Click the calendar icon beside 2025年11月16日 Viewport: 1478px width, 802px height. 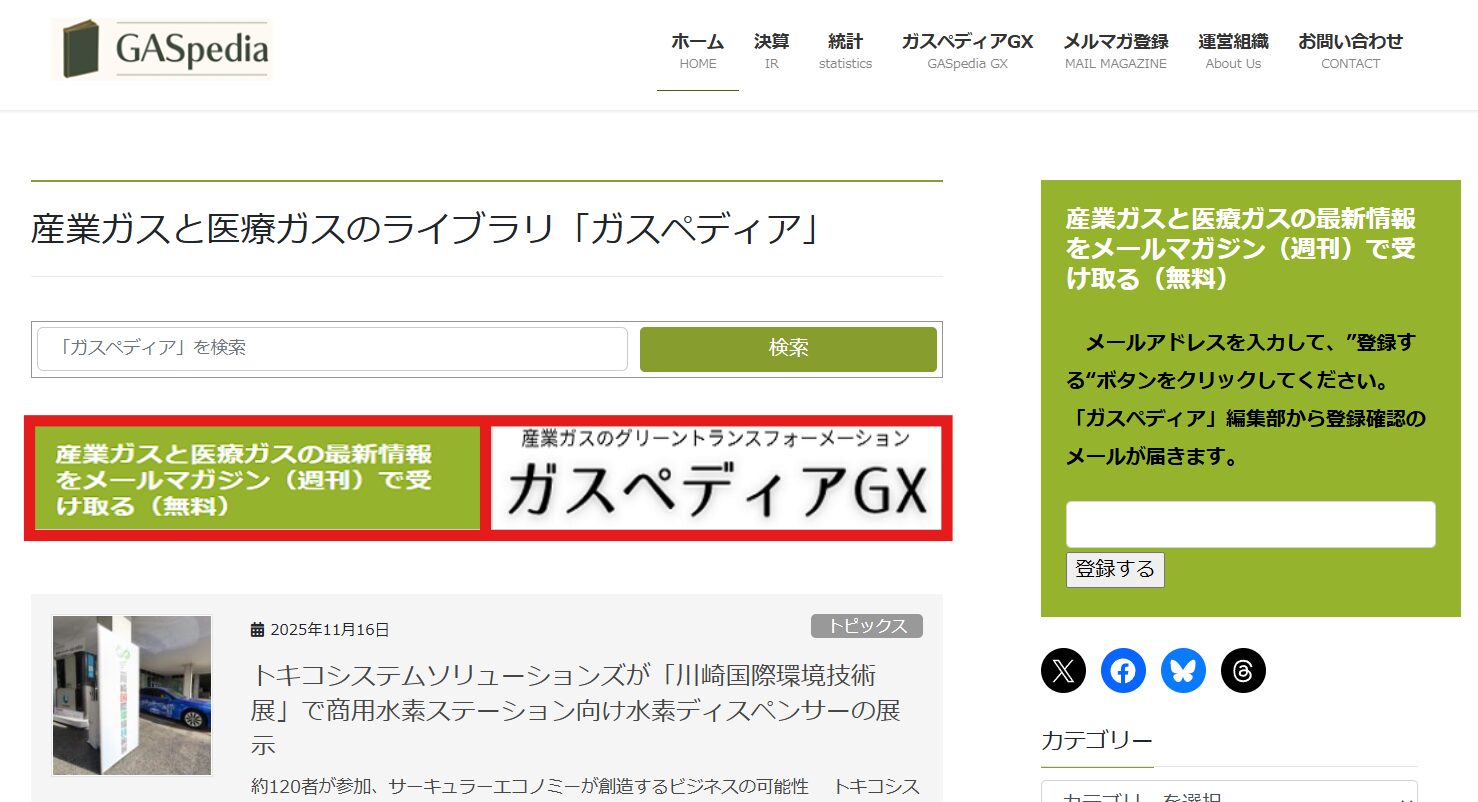tap(257, 630)
